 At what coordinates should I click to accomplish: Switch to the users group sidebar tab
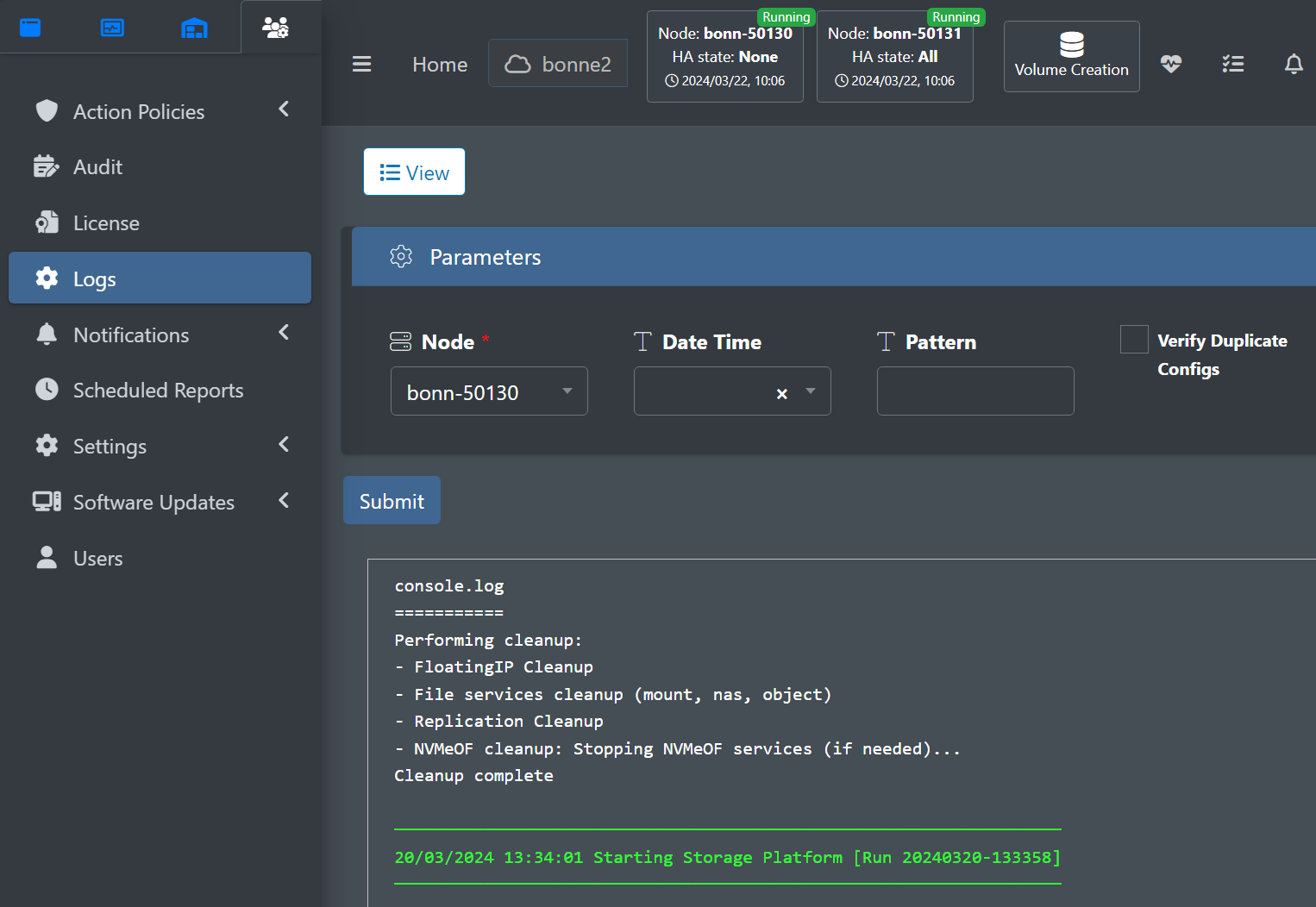(275, 28)
